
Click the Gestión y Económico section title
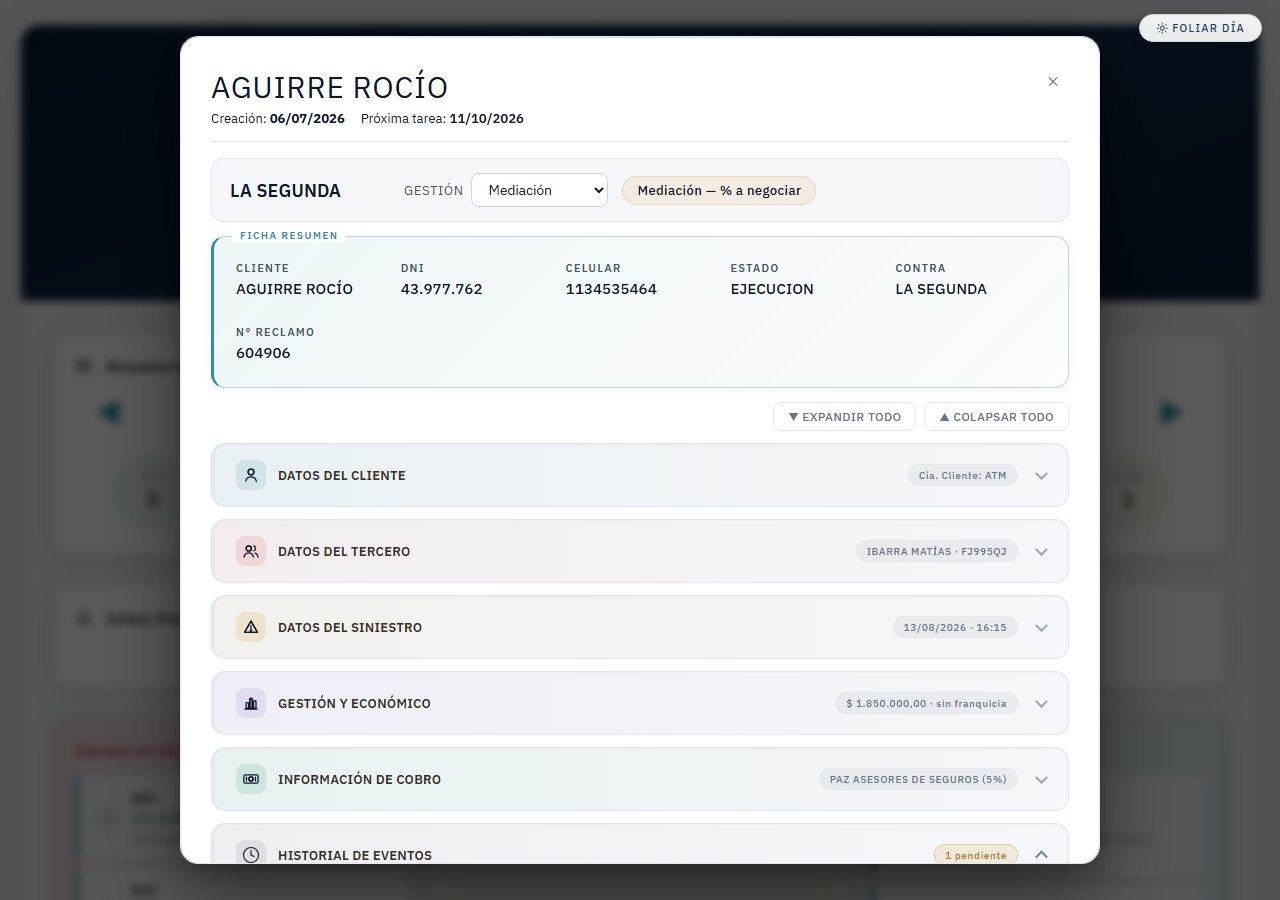[x=354, y=704]
